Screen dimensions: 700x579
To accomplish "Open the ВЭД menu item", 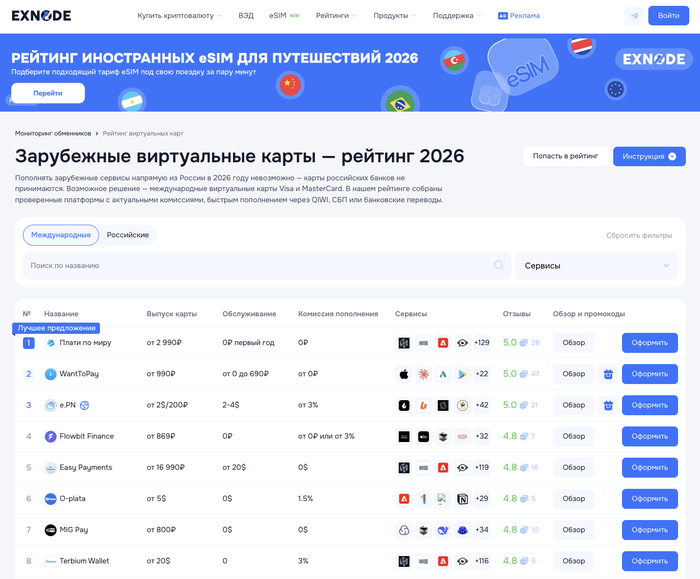I will (x=246, y=16).
